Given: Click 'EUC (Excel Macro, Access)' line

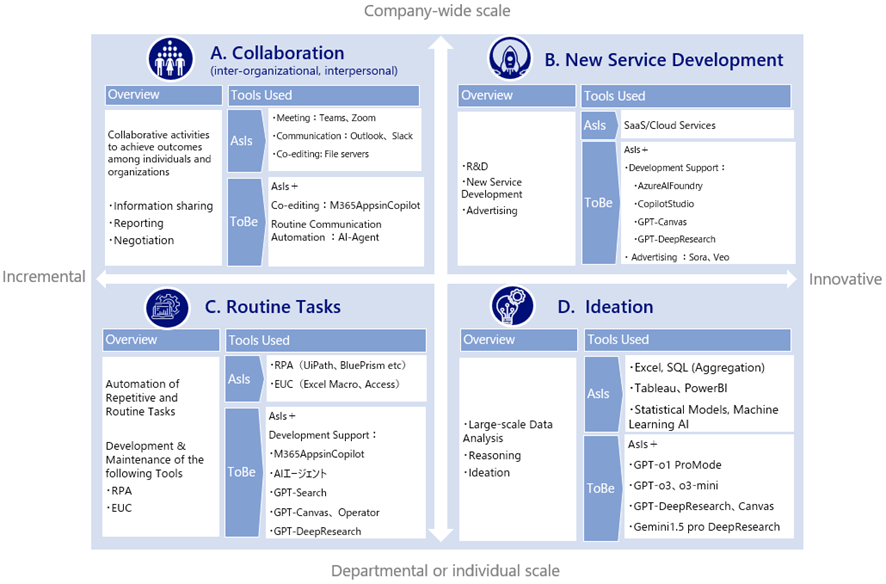Looking at the screenshot, I should point(335,385).
